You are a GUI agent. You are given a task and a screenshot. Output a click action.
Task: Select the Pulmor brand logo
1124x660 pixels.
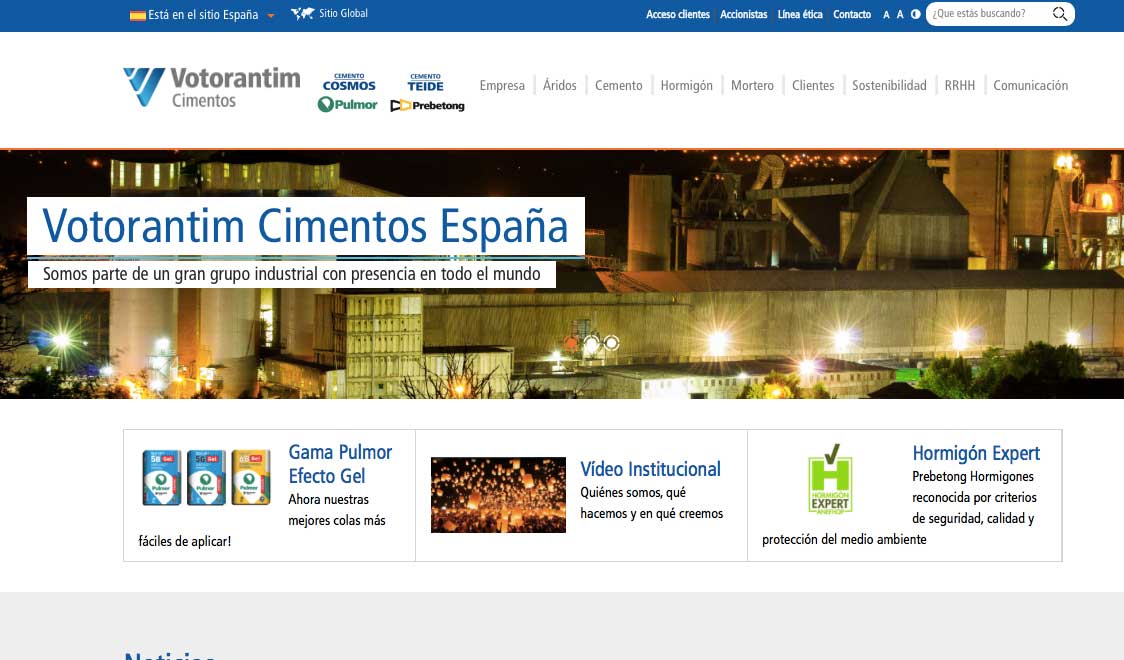pyautogui.click(x=347, y=103)
